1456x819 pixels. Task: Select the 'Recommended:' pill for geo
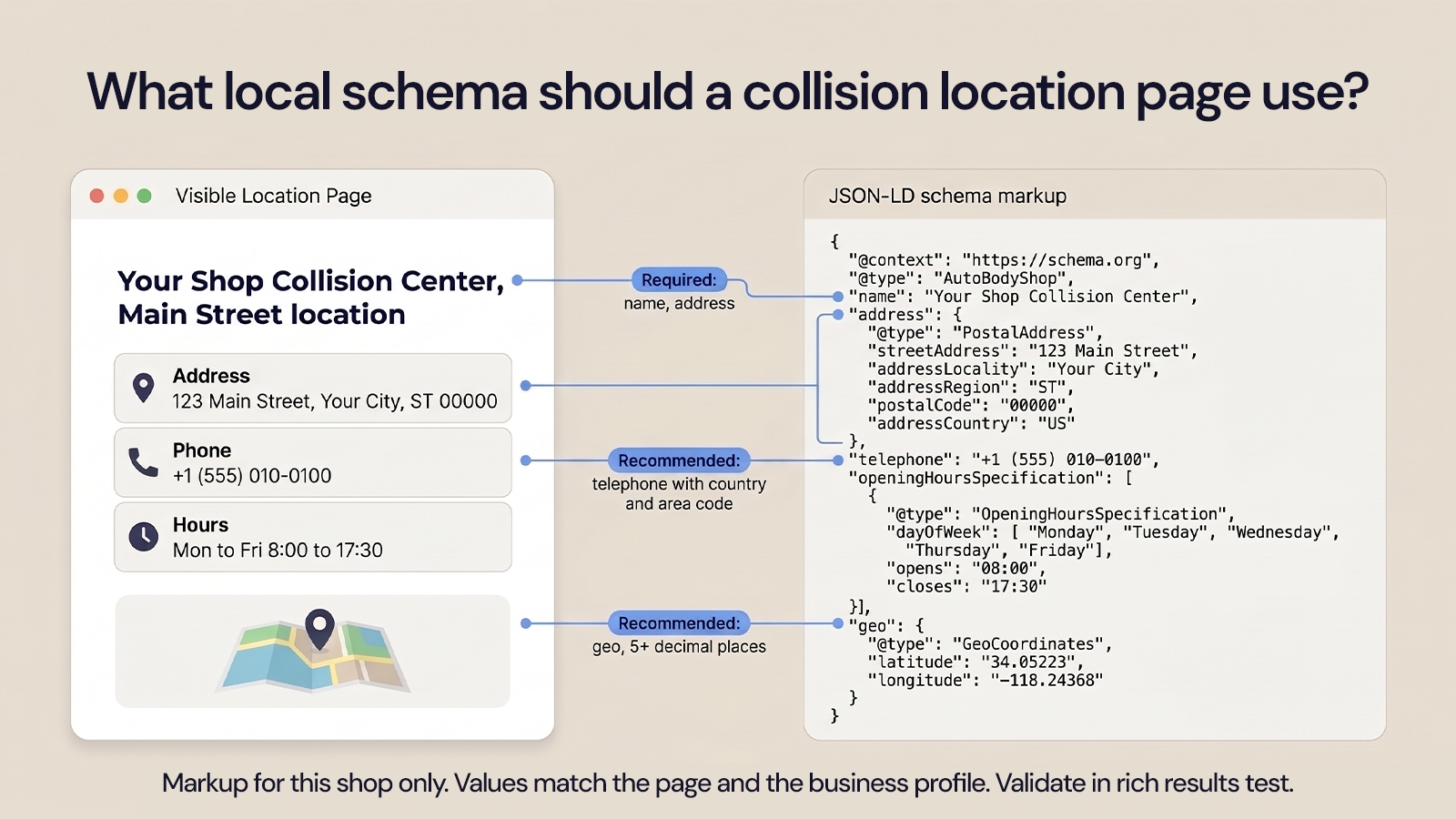pos(679,623)
